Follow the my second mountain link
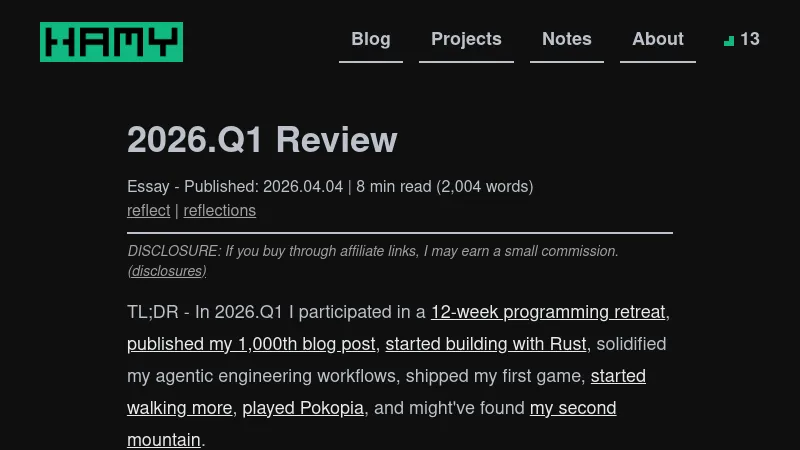 click(572, 408)
